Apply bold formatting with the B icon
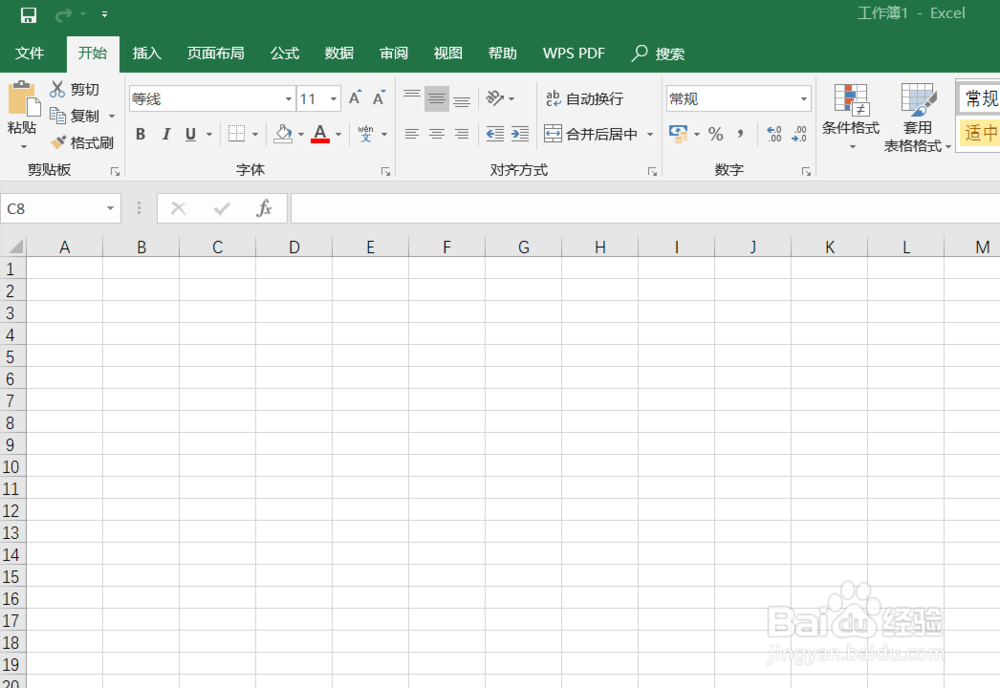Screen dimensions: 1000x688 140,133
